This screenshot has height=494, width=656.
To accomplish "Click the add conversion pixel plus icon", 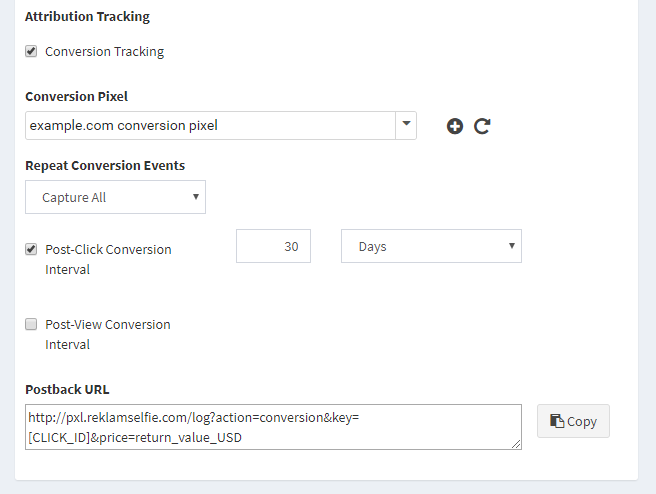I will click(455, 126).
